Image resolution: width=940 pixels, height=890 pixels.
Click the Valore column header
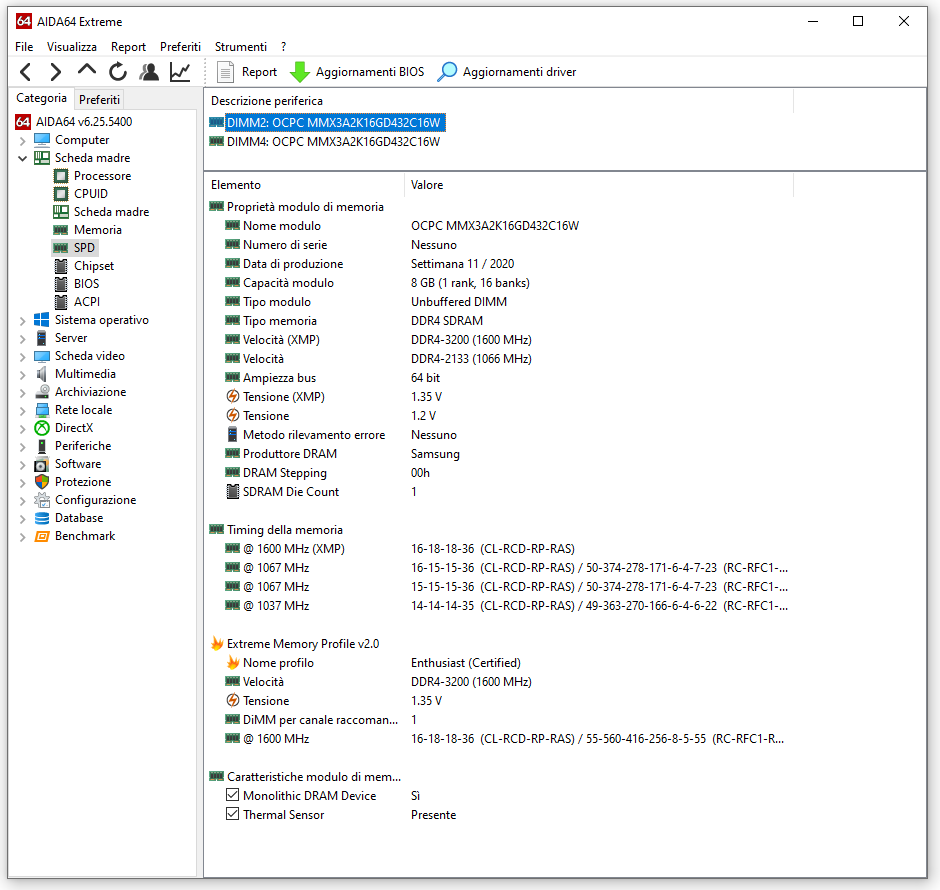click(x=599, y=185)
